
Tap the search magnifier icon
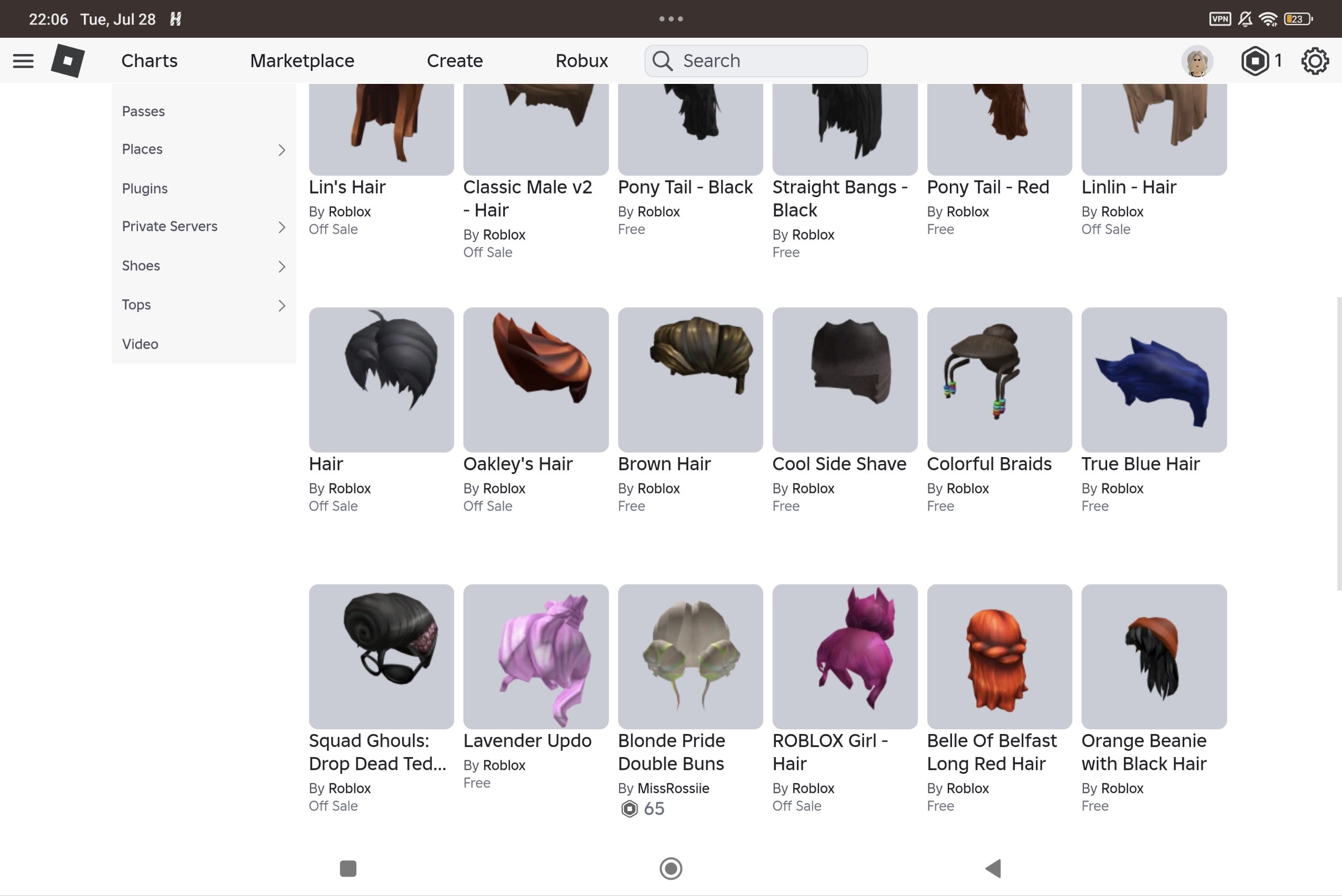point(663,61)
